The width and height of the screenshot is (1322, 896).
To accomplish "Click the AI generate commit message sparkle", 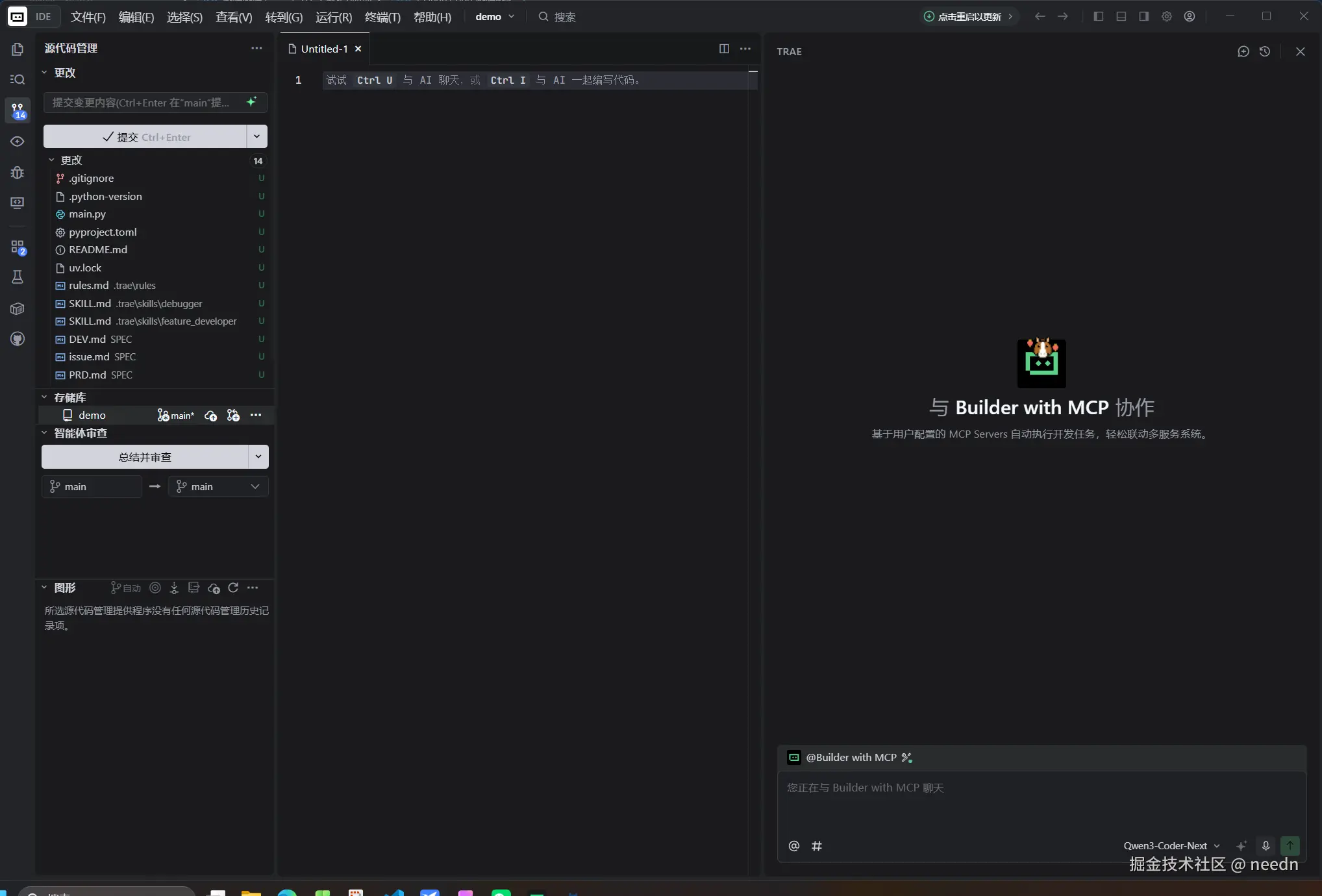I will click(251, 102).
